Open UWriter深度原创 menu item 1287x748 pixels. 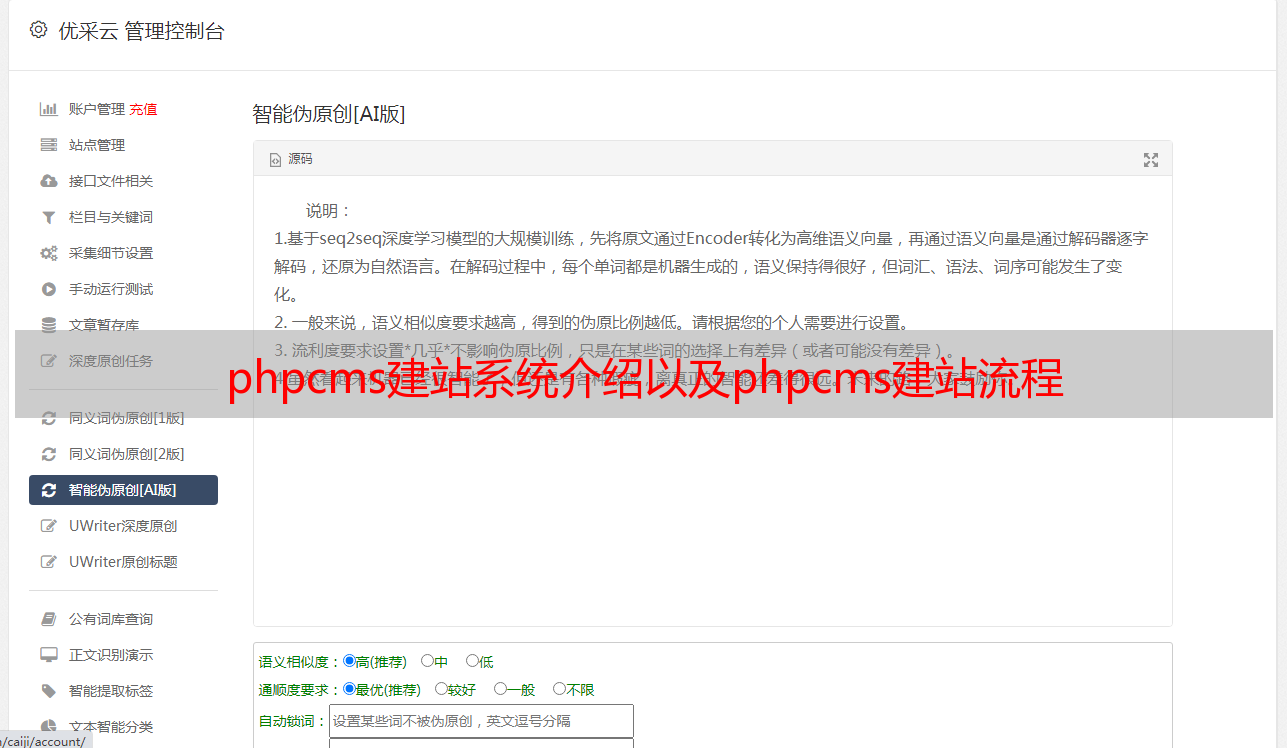tap(123, 526)
